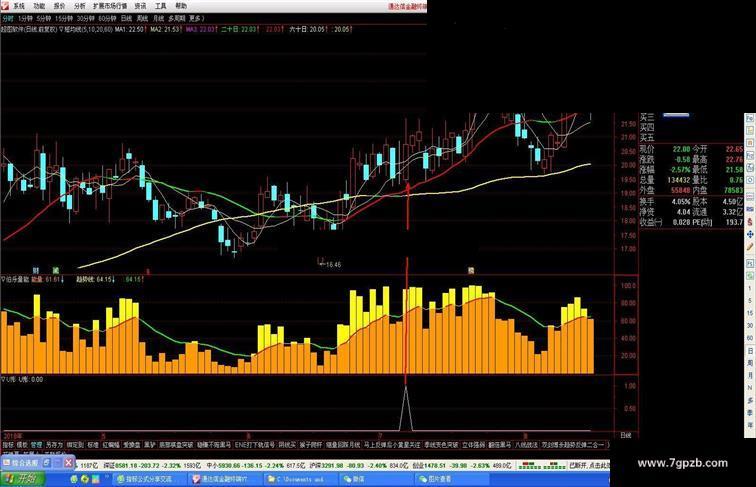The image size is (756, 487).
Task: Apply the 红蜘蛛 indicator
Action: tap(111, 445)
